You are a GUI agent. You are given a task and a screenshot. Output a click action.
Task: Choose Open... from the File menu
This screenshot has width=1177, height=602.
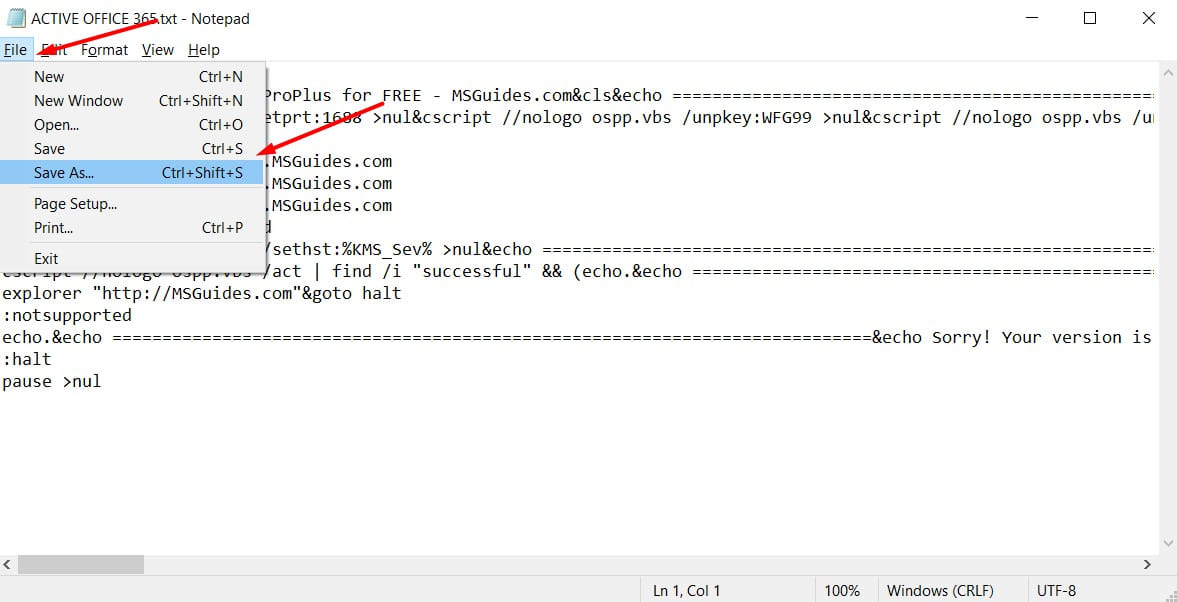point(133,125)
